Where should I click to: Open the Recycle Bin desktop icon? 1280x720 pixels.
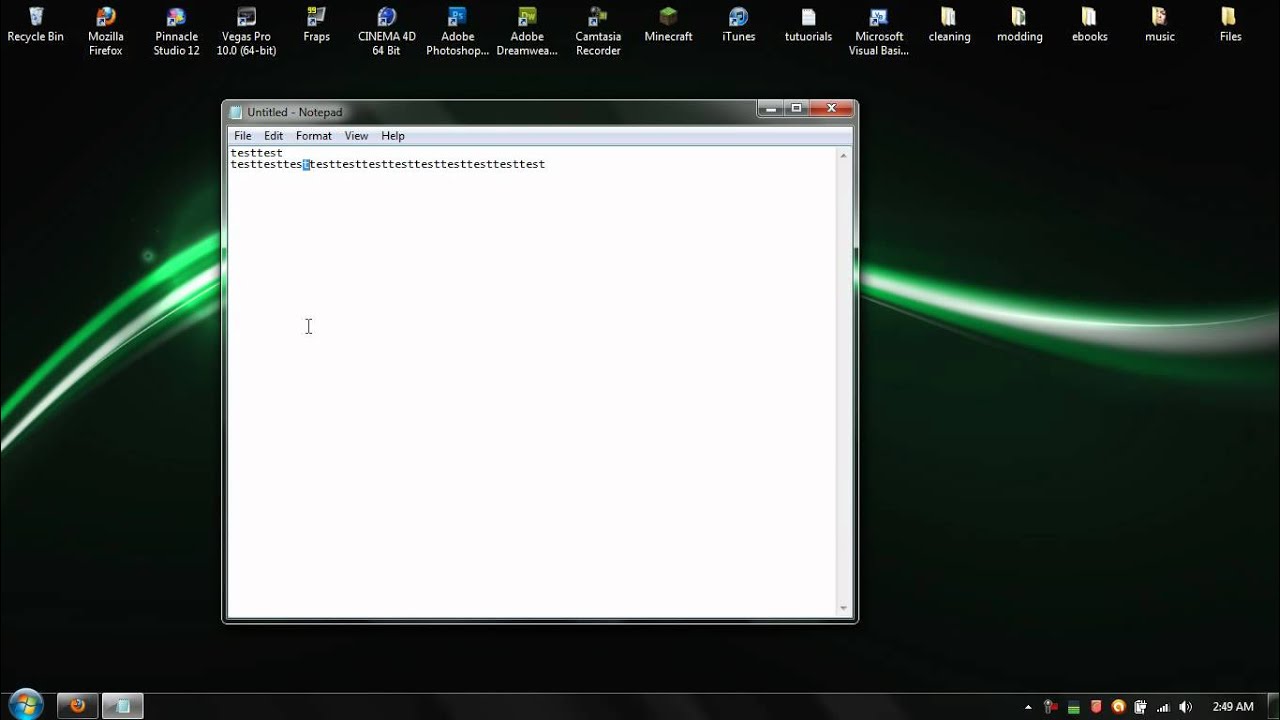point(35,26)
